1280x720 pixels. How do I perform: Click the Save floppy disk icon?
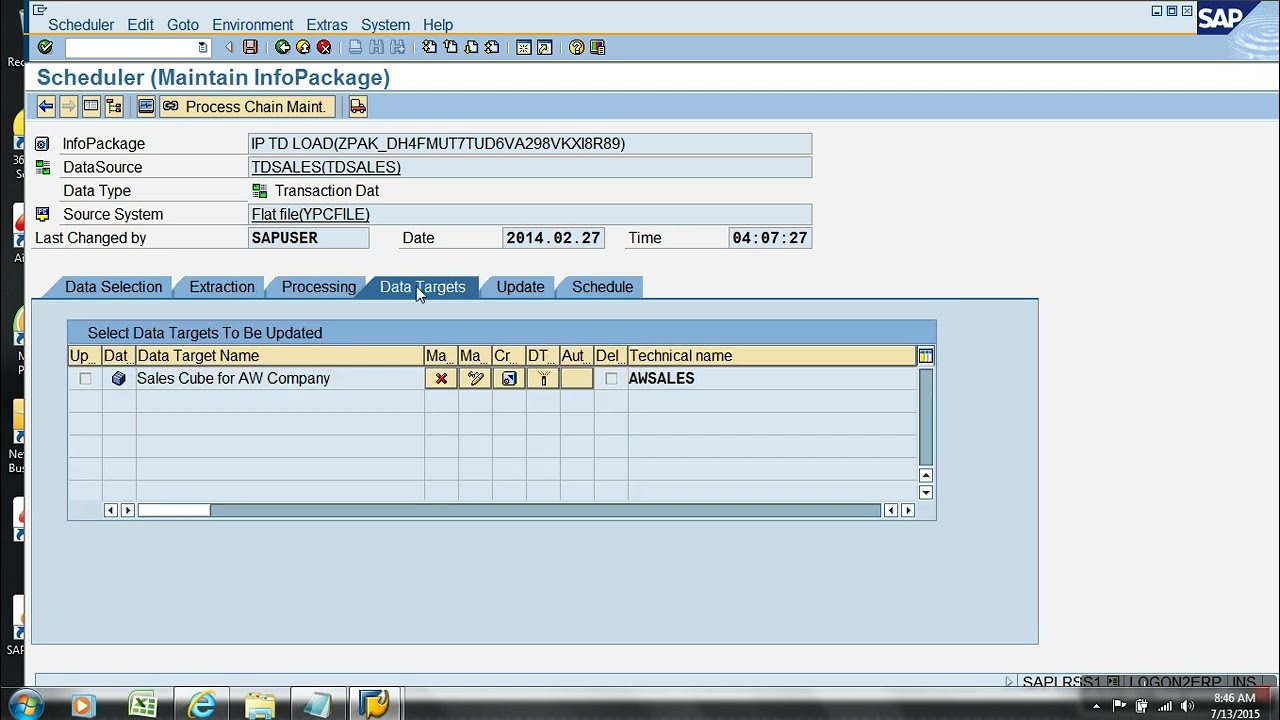tap(250, 47)
